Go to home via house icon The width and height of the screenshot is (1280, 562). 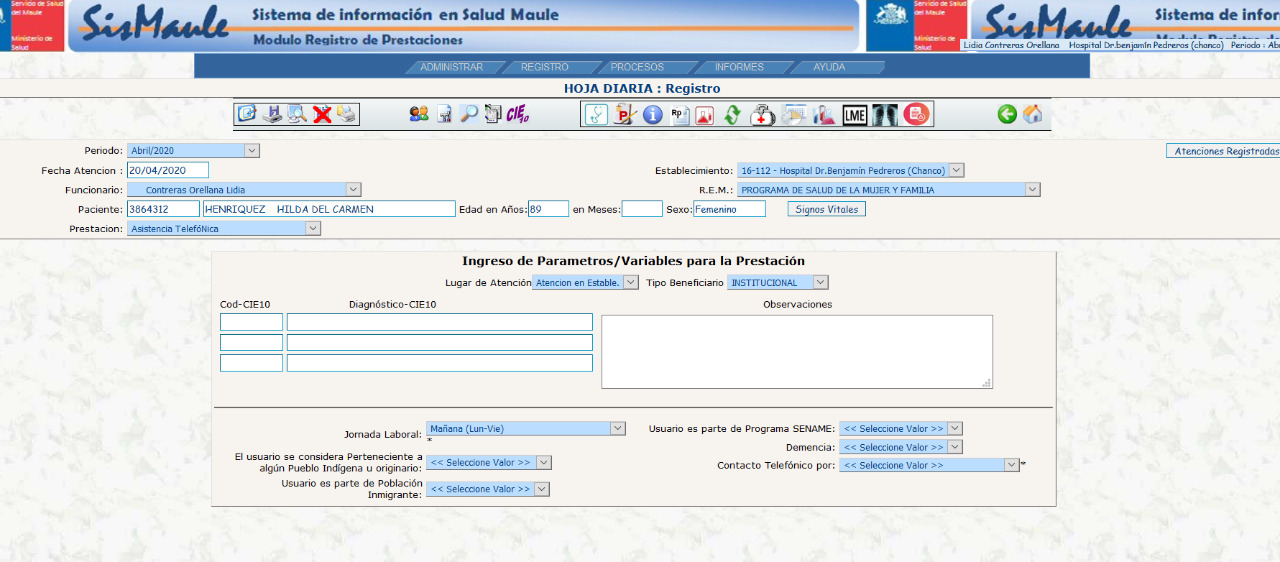coord(1033,114)
